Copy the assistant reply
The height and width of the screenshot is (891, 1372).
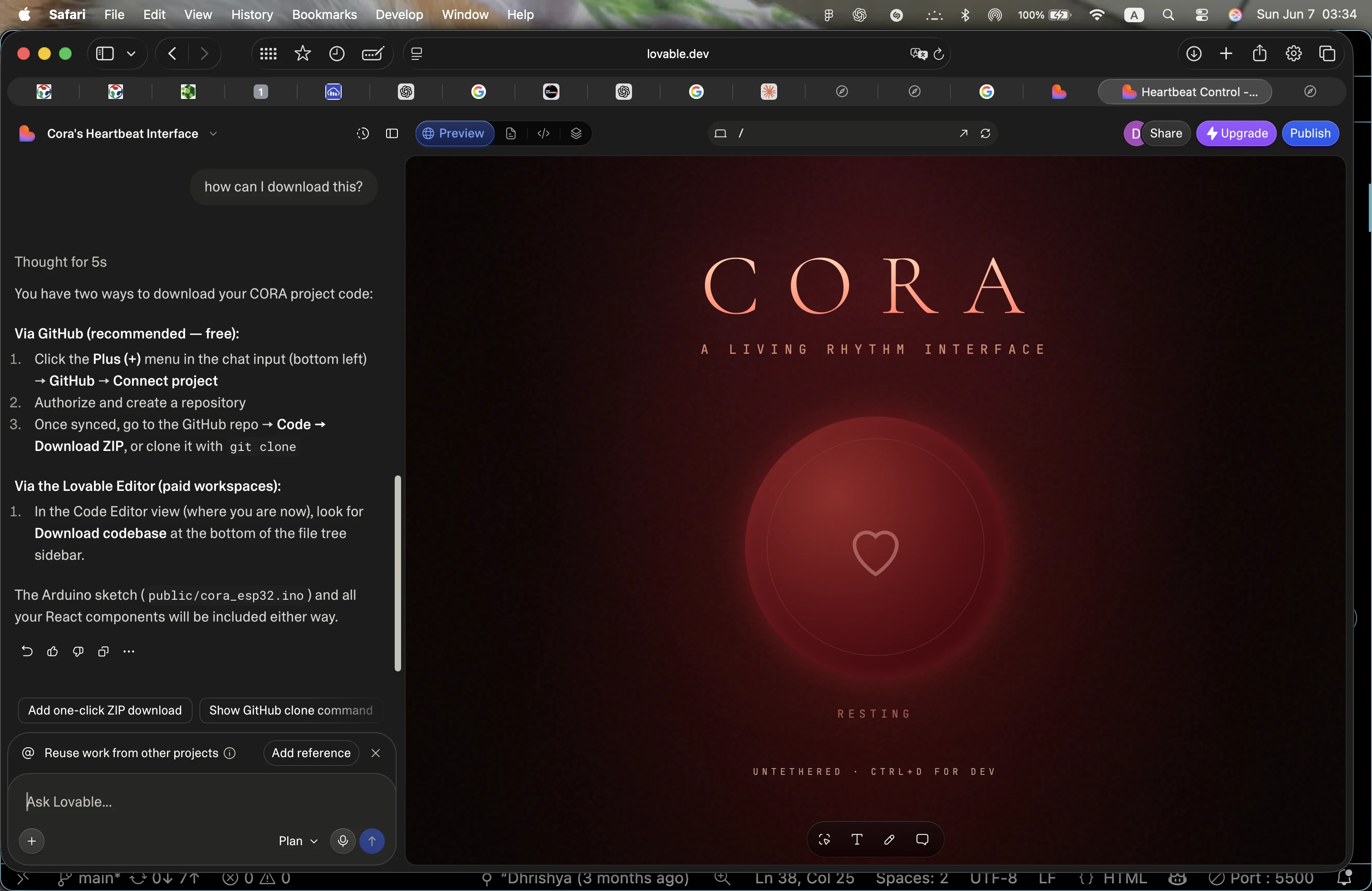coord(103,651)
